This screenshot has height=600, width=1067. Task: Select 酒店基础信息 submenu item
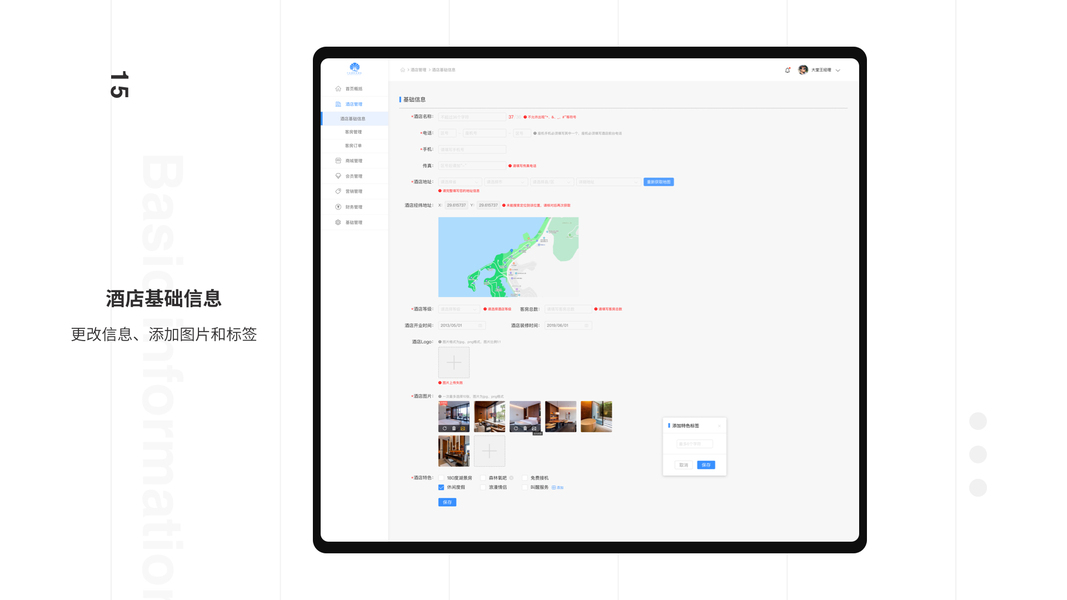click(354, 118)
